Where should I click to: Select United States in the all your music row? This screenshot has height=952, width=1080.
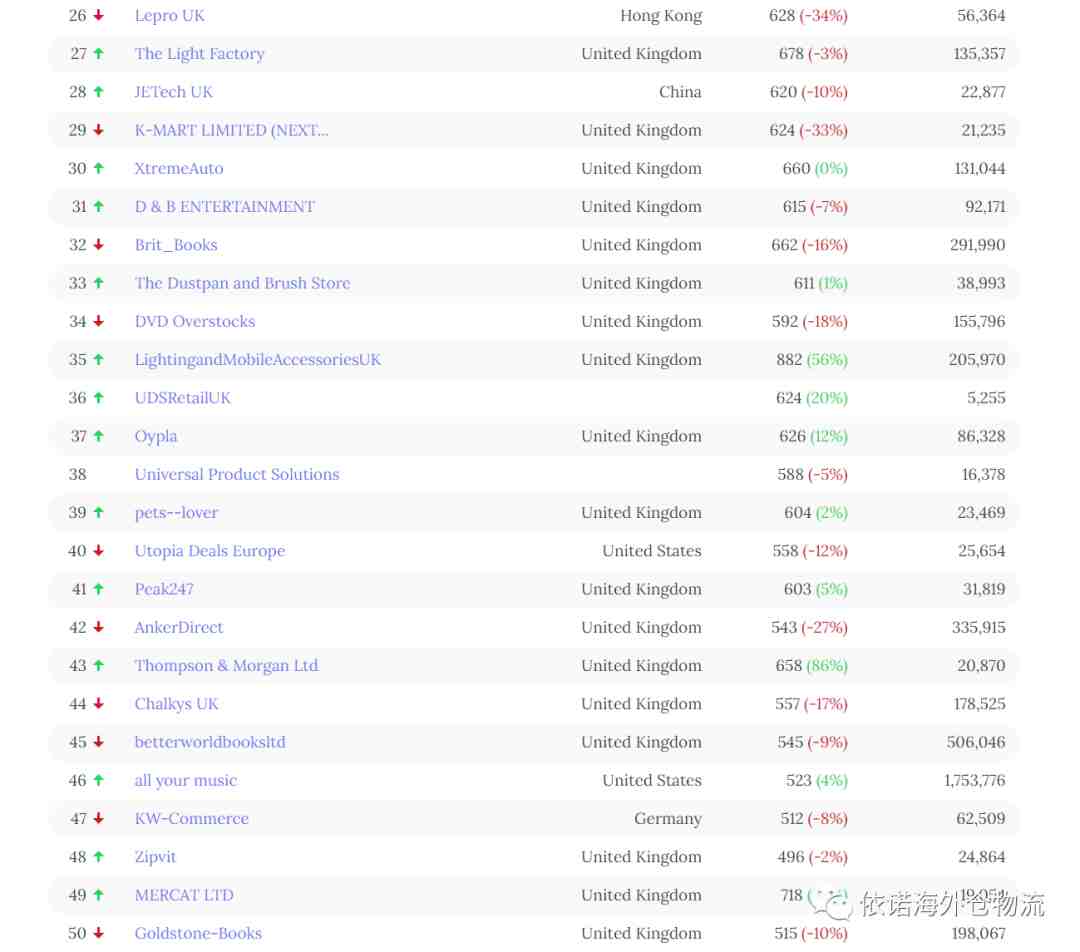pyautogui.click(x=652, y=780)
